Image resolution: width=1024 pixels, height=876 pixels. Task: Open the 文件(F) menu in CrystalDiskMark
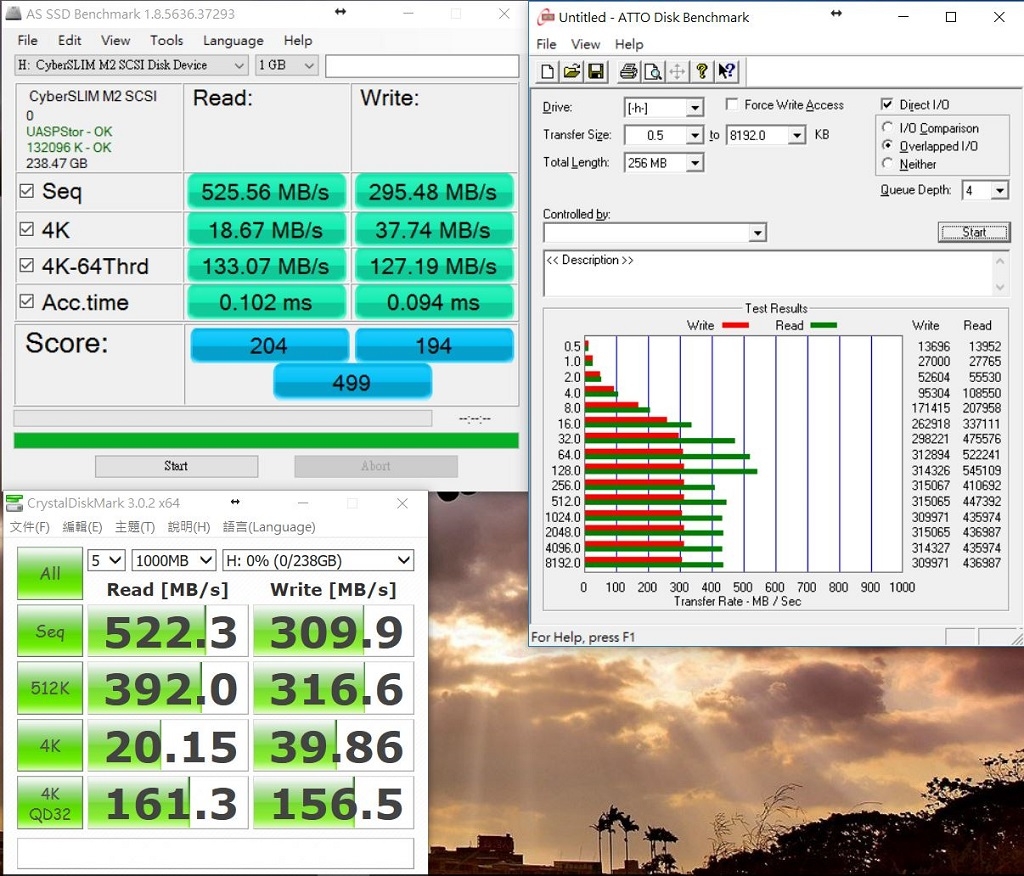pyautogui.click(x=29, y=527)
